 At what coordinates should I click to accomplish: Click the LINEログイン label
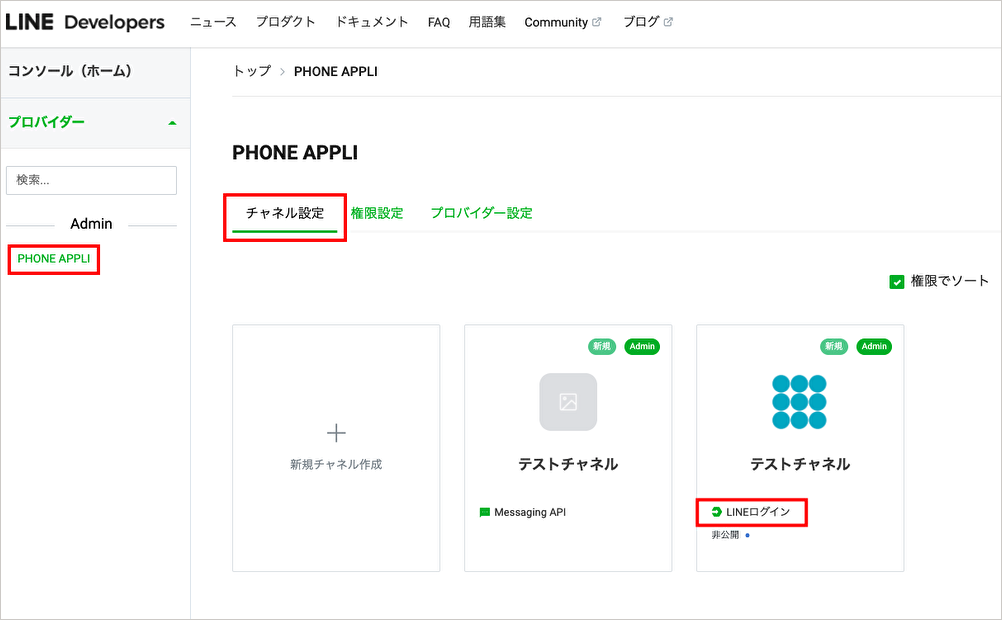coord(758,512)
